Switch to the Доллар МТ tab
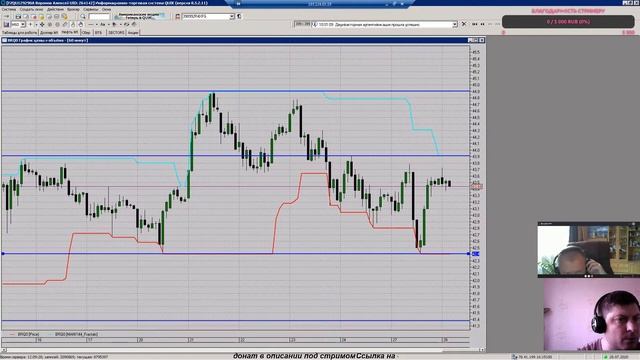 point(49,32)
